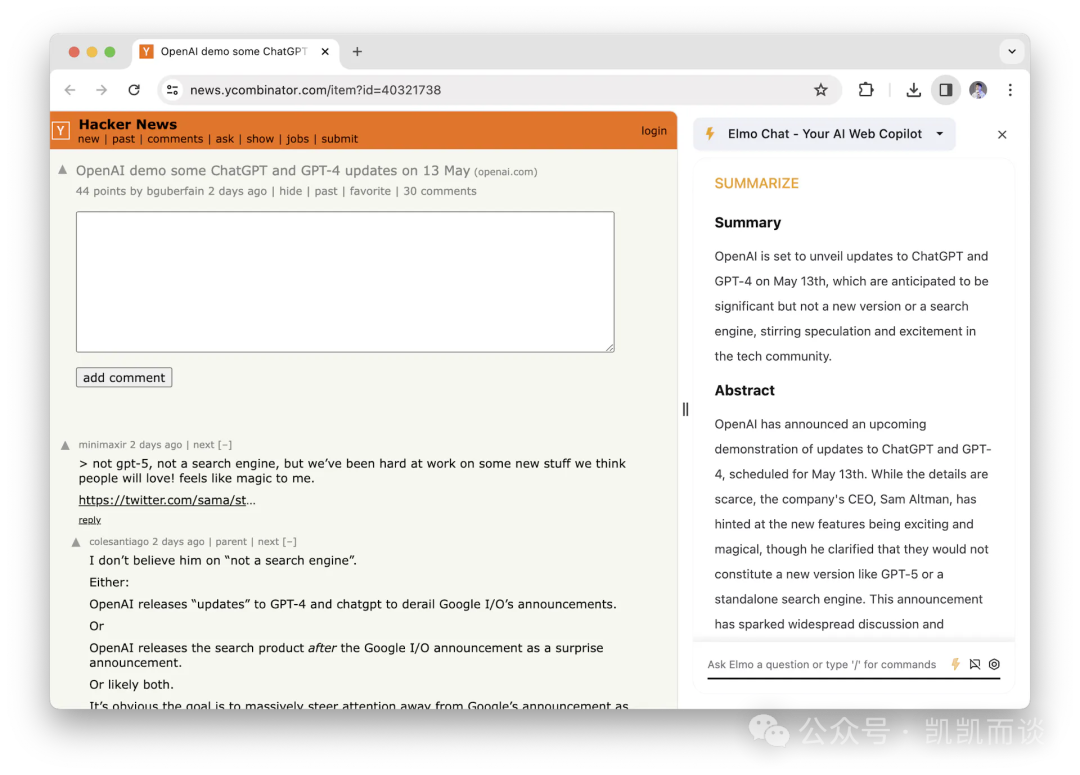Open the Elmo Chat panel dropdown
The height and width of the screenshot is (775, 1080).
[939, 134]
